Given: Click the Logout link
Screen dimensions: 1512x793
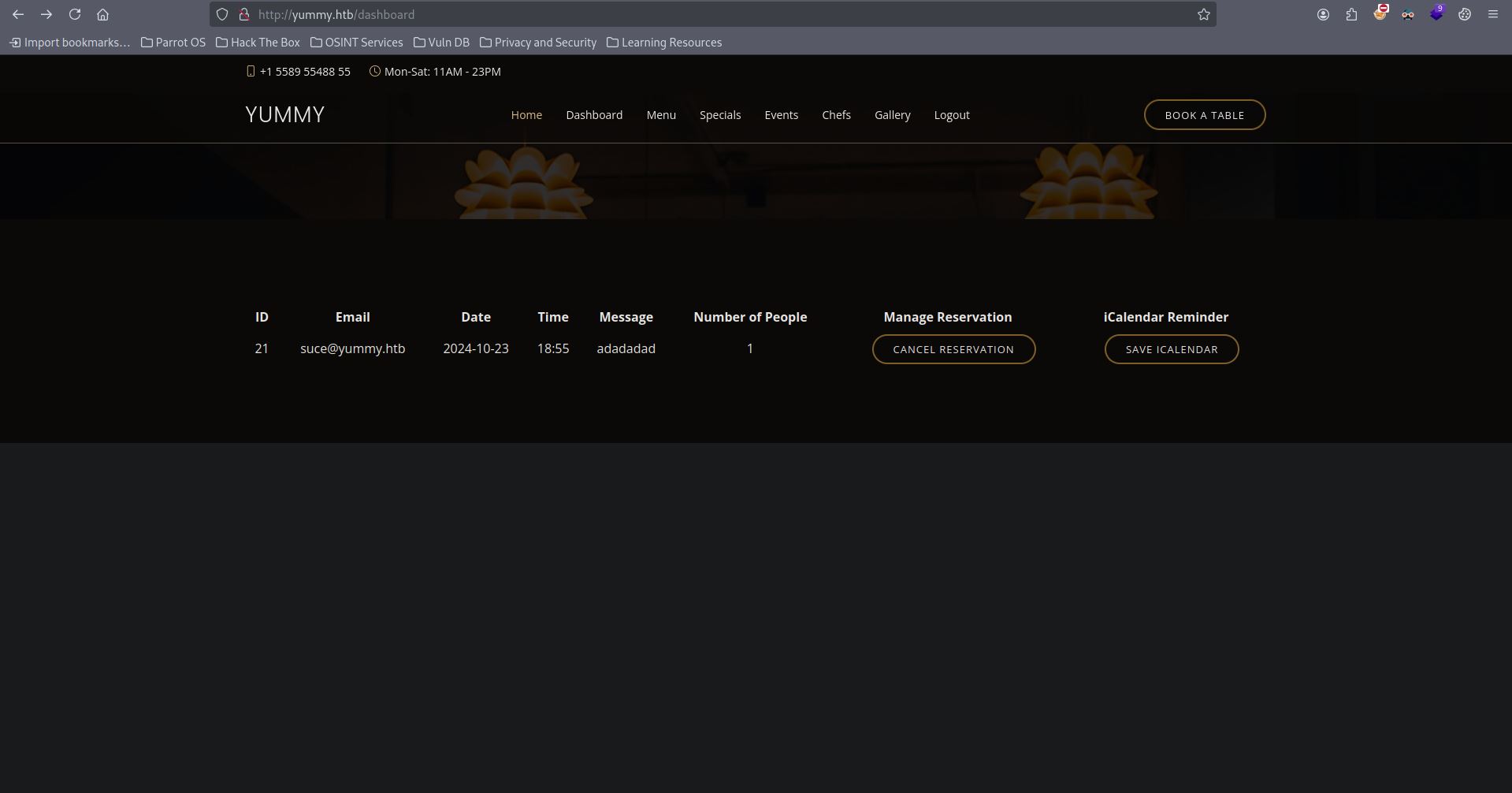Looking at the screenshot, I should pyautogui.click(x=952, y=115).
